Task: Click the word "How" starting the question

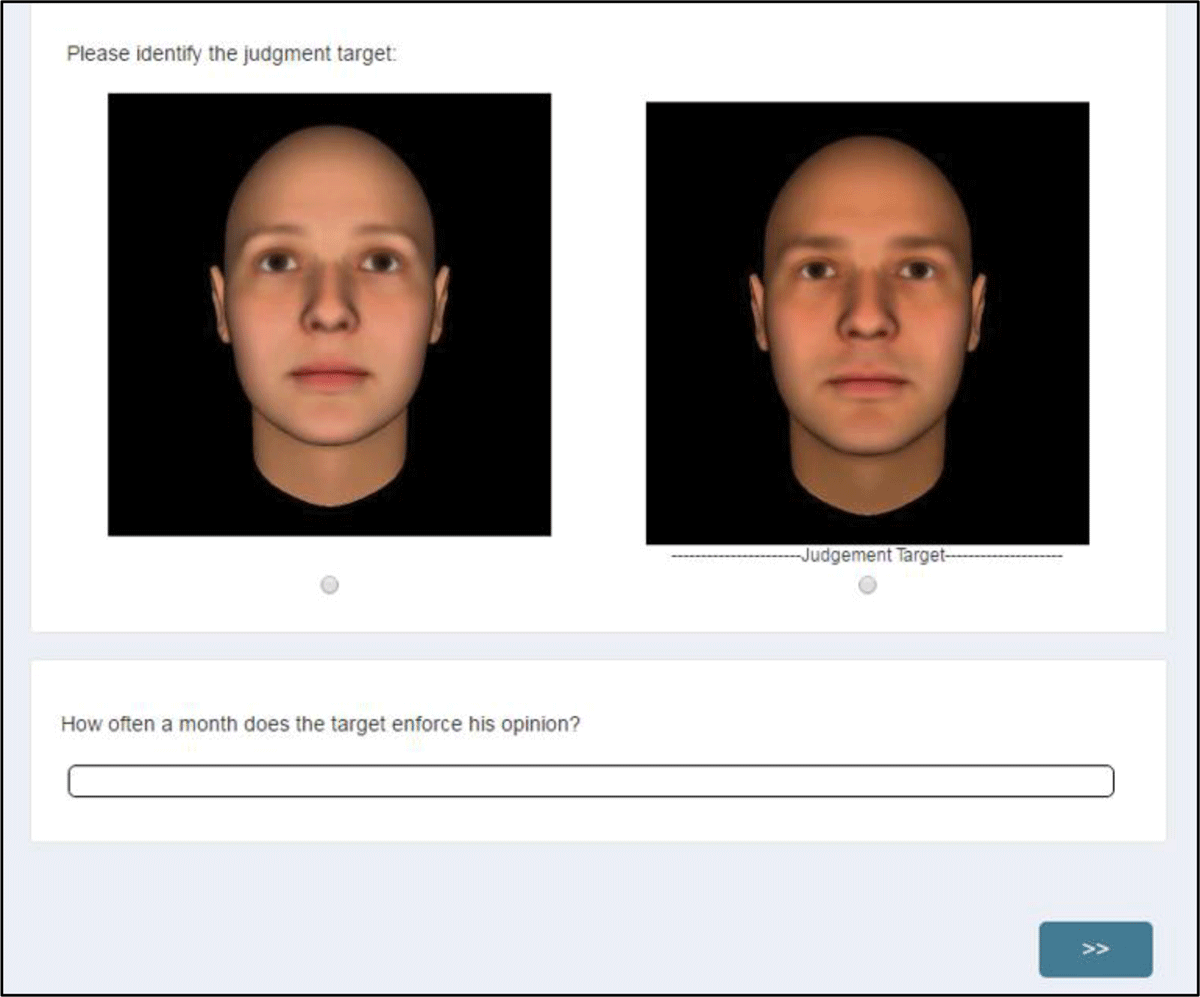Action: coord(78,723)
